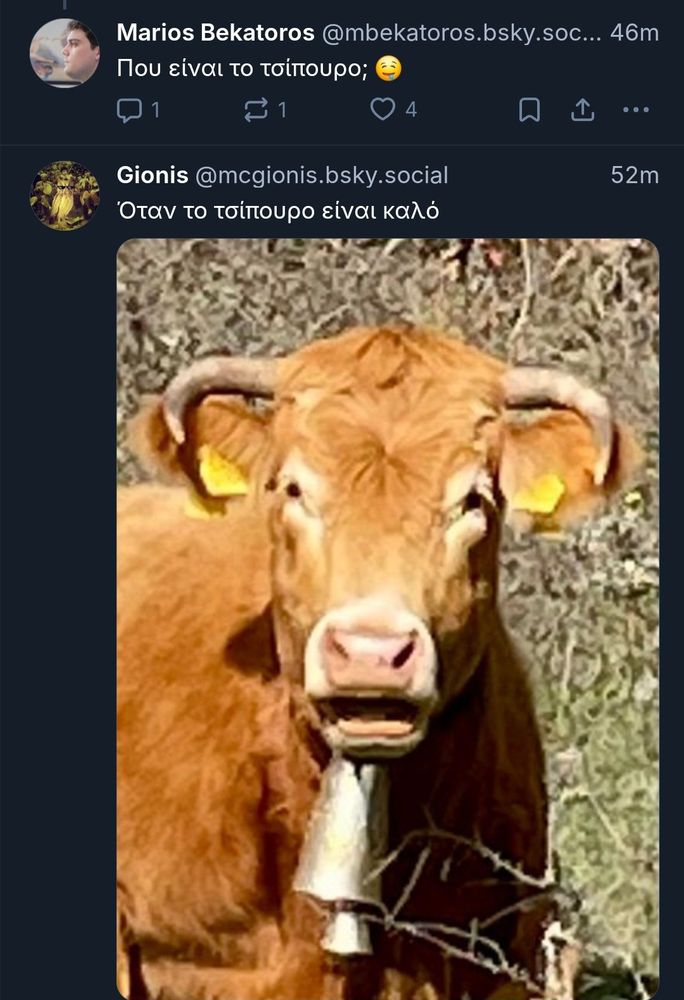The height and width of the screenshot is (1000, 684).
Task: Open the share icon on Marios's post
Action: [x=582, y=110]
